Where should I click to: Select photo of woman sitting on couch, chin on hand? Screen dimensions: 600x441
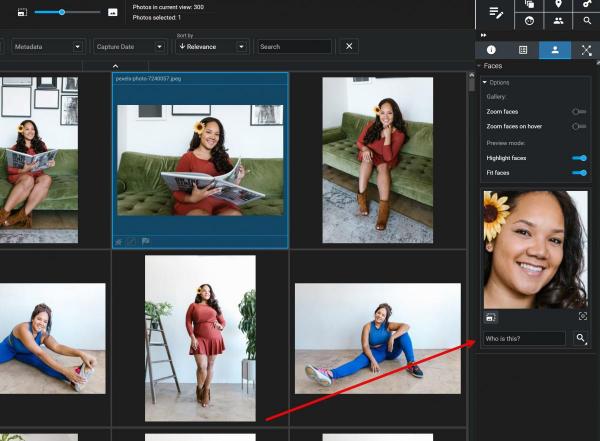tap(378, 160)
